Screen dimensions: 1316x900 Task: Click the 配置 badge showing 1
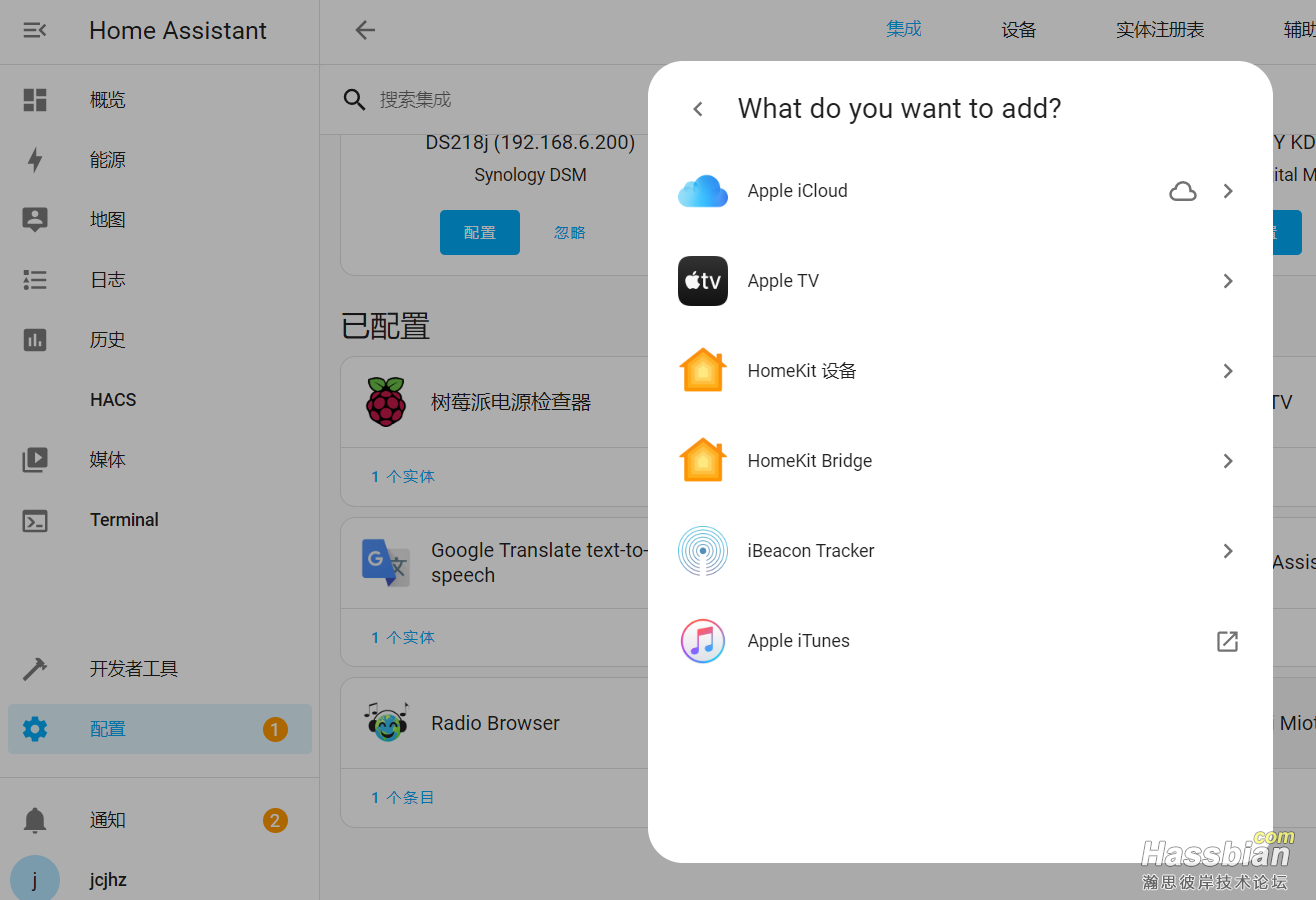(275, 729)
